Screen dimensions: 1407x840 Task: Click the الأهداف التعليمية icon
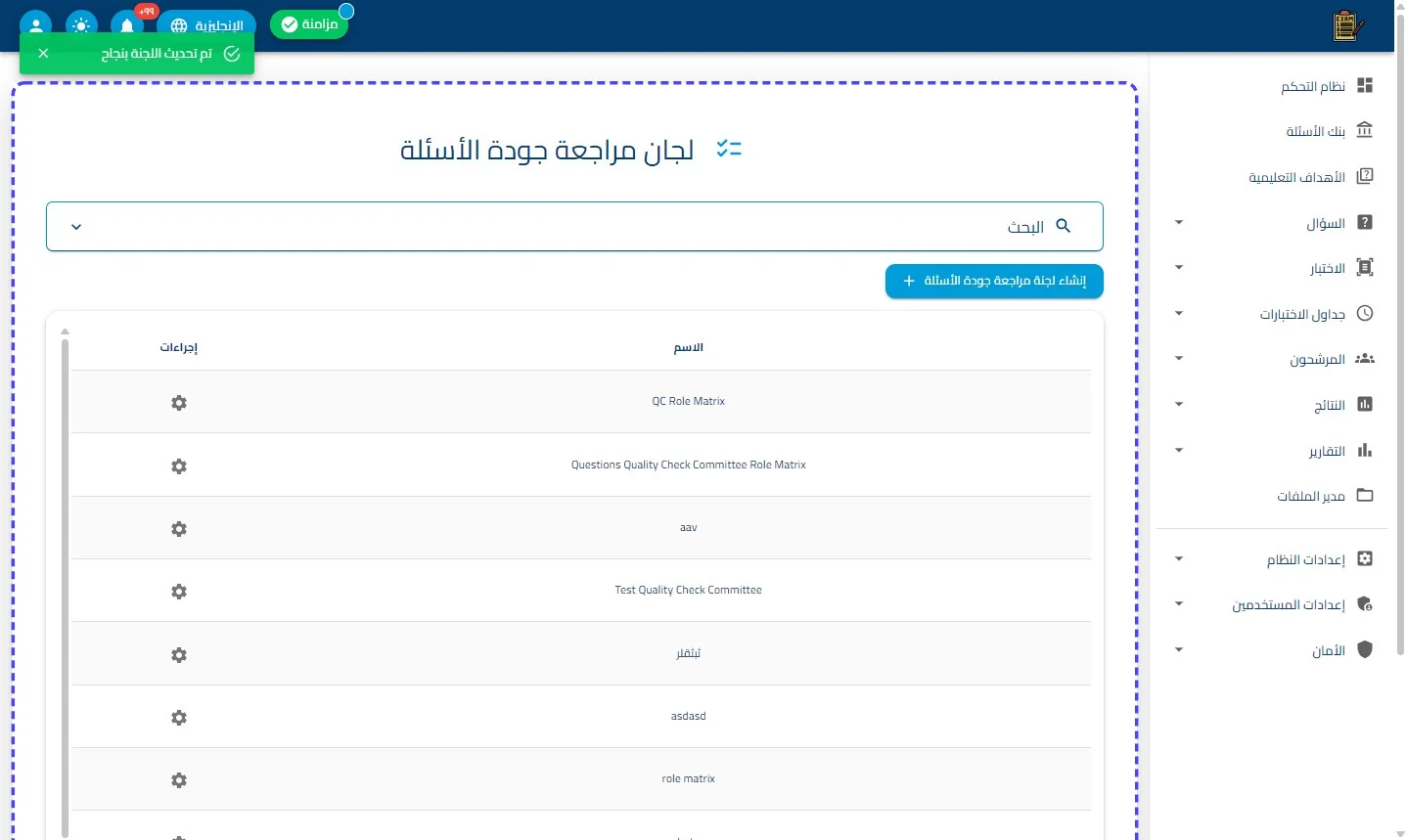coord(1365,176)
